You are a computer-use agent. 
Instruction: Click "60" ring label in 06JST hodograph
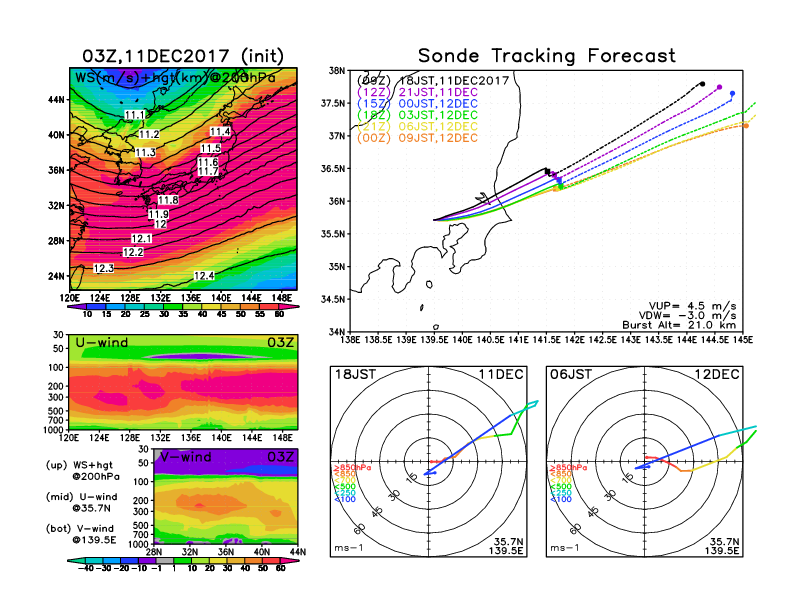pos(575,529)
